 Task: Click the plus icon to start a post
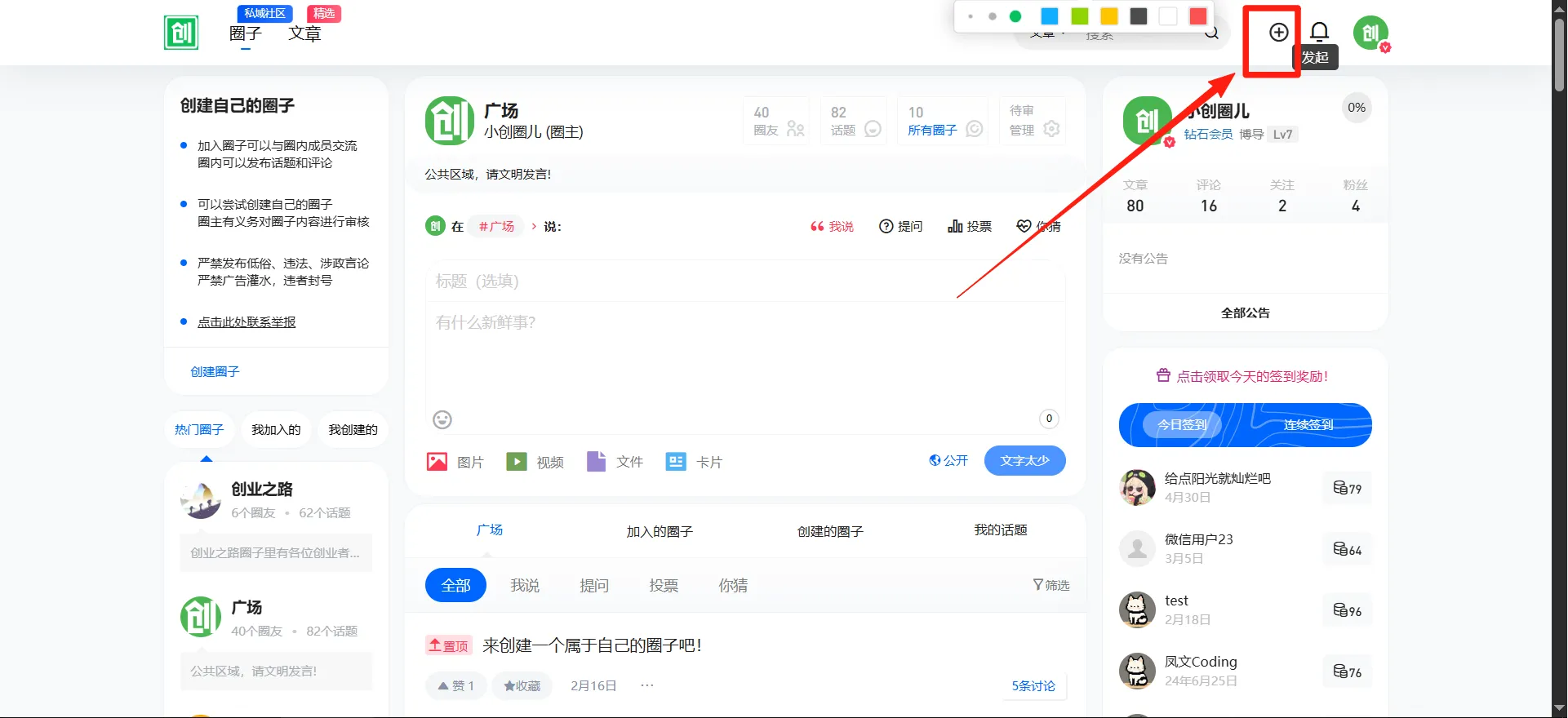pos(1278,33)
